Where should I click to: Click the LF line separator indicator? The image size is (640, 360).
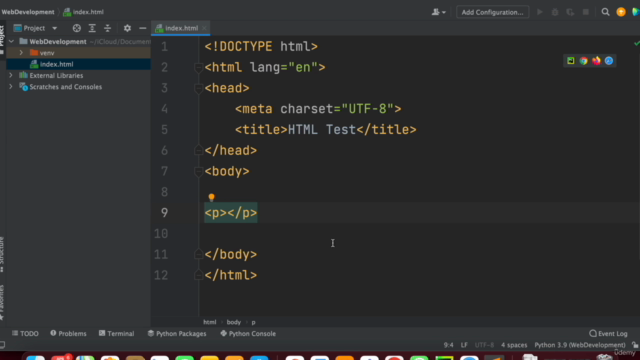(x=464, y=345)
